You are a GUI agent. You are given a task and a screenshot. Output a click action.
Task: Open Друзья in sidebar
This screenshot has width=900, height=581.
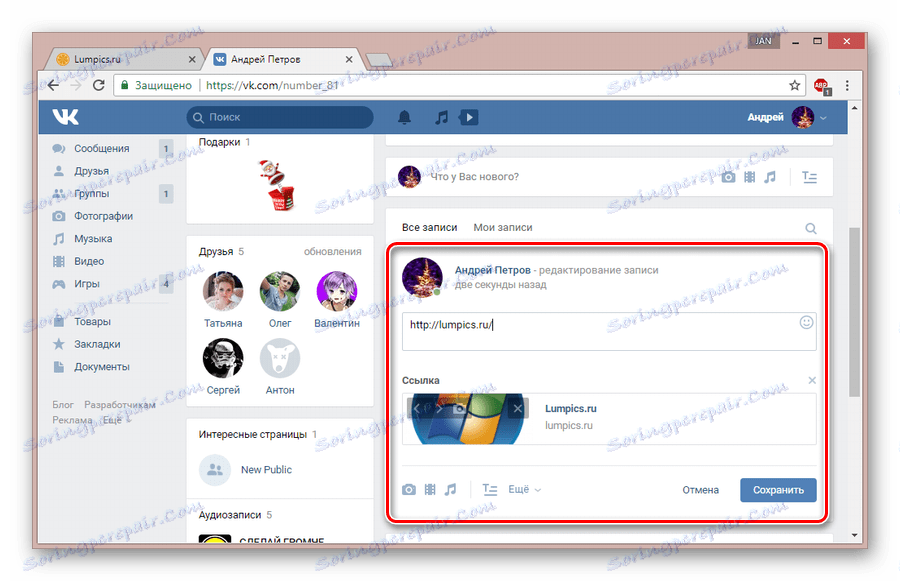pyautogui.click(x=91, y=171)
